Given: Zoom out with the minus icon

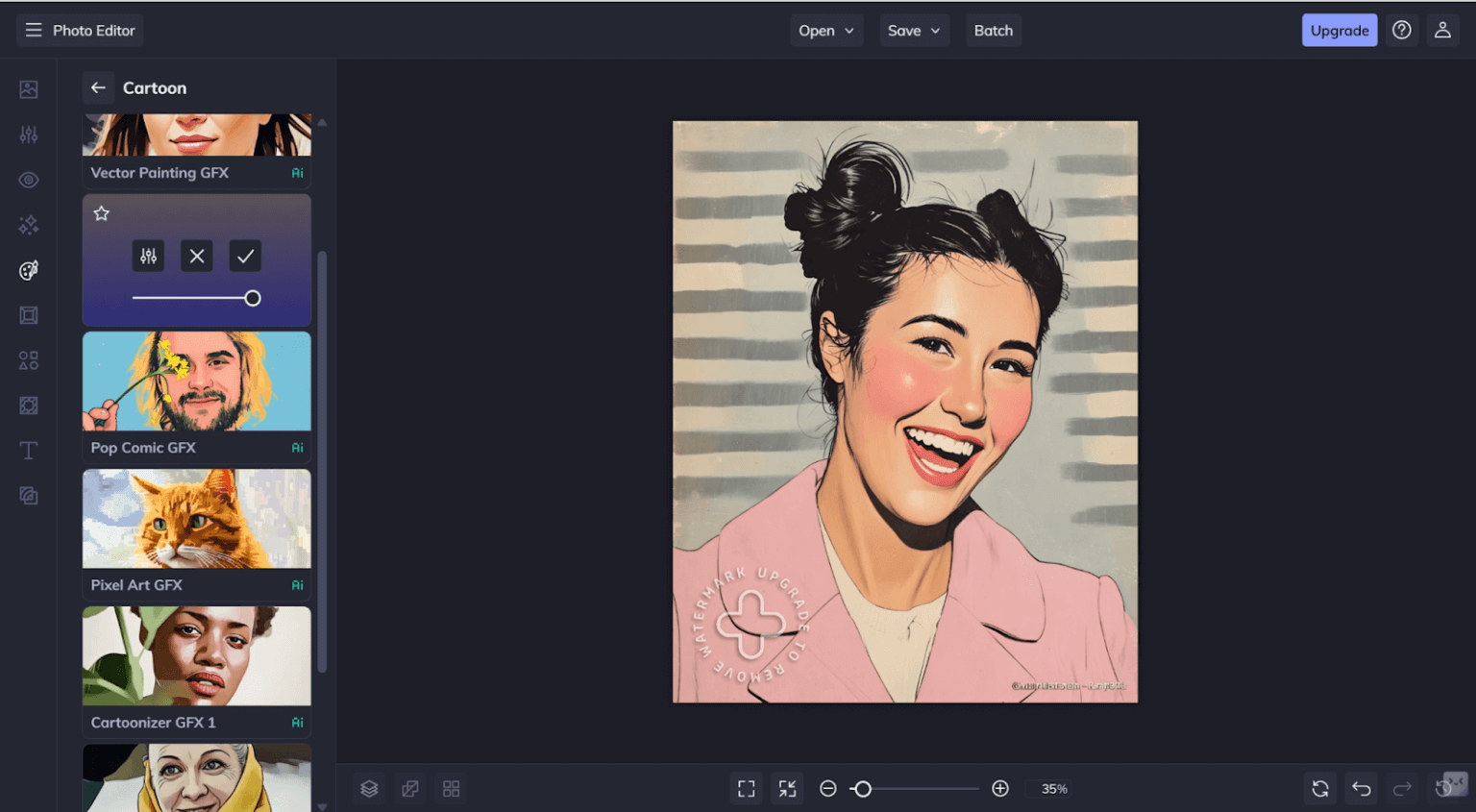Looking at the screenshot, I should pyautogui.click(x=828, y=789).
